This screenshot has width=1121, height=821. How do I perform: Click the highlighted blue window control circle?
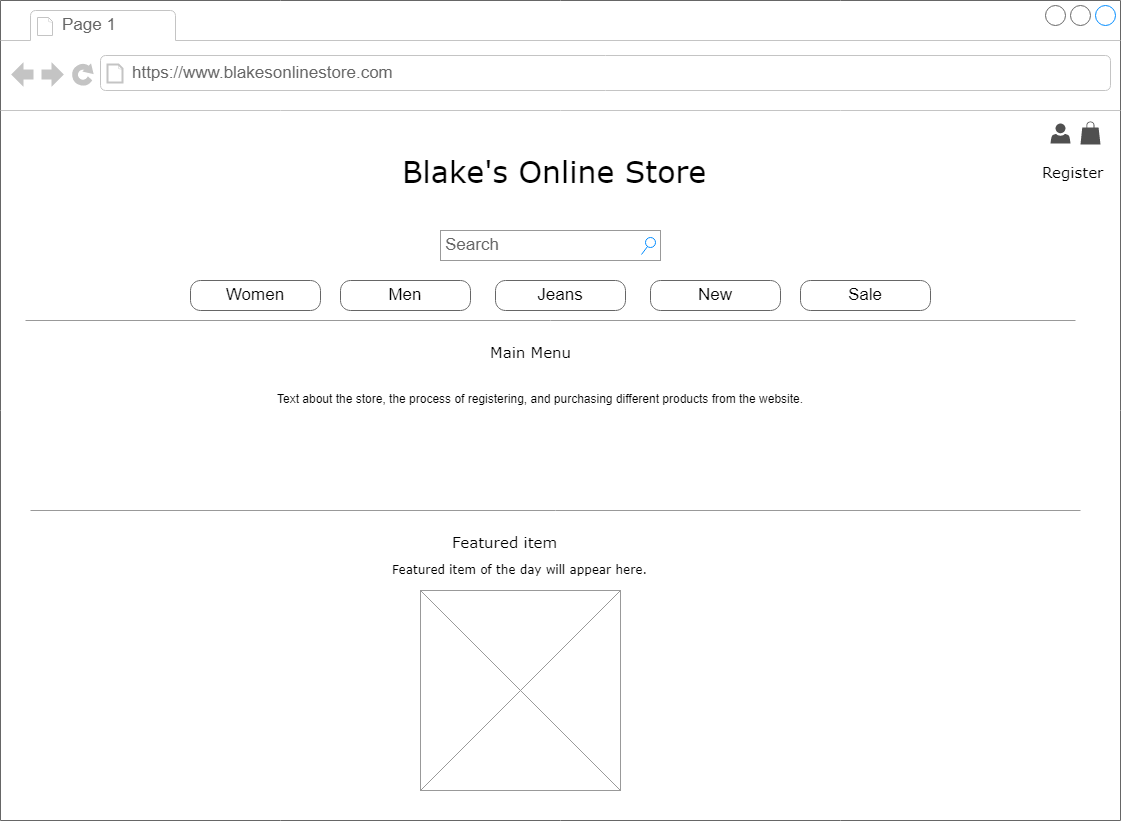(1103, 15)
